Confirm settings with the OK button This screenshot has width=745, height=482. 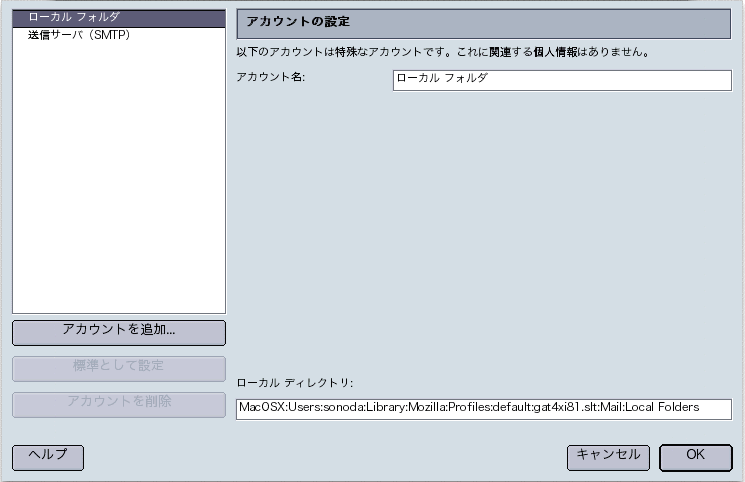click(x=696, y=457)
